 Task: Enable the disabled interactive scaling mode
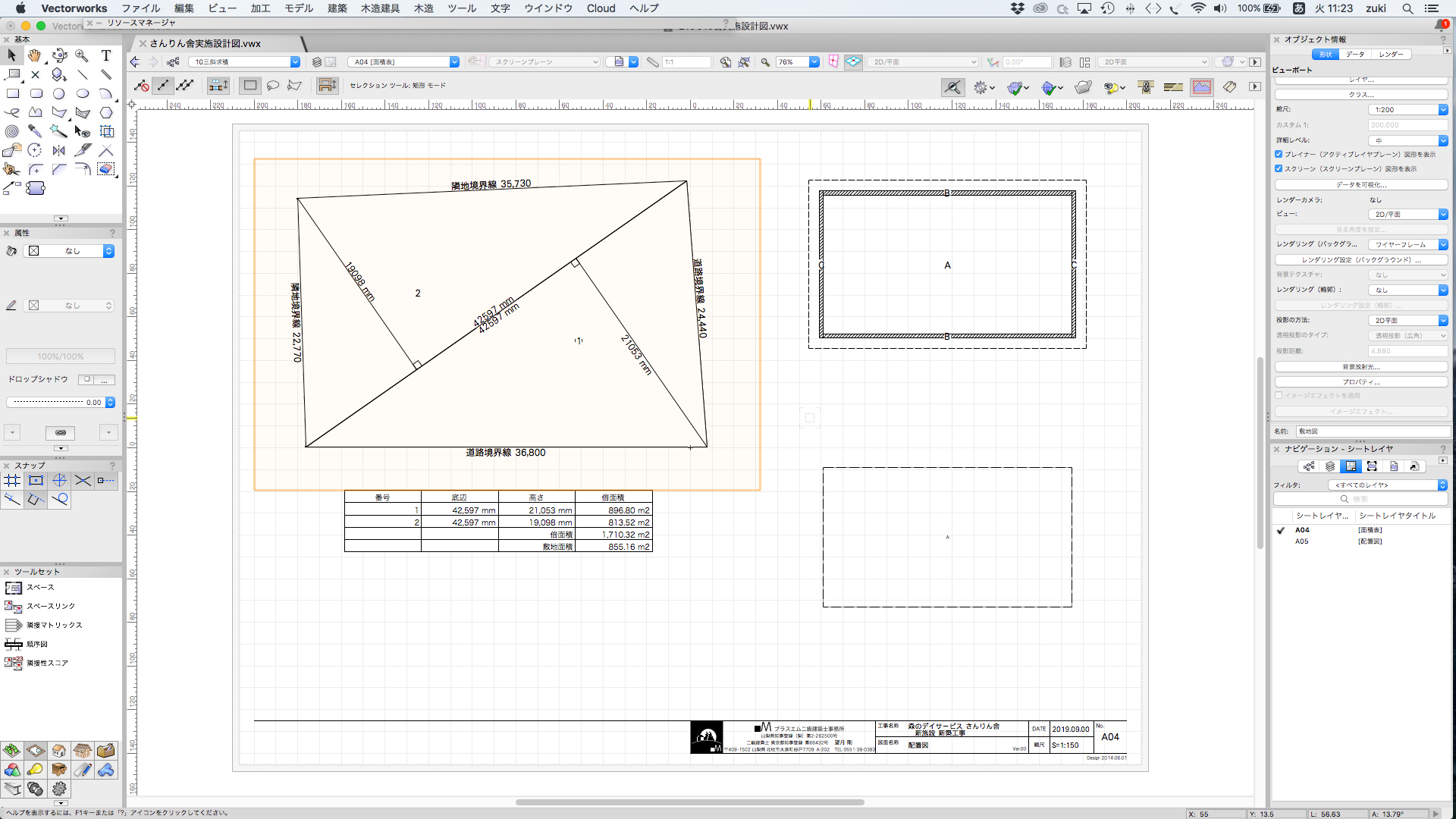pyautogui.click(x=142, y=86)
